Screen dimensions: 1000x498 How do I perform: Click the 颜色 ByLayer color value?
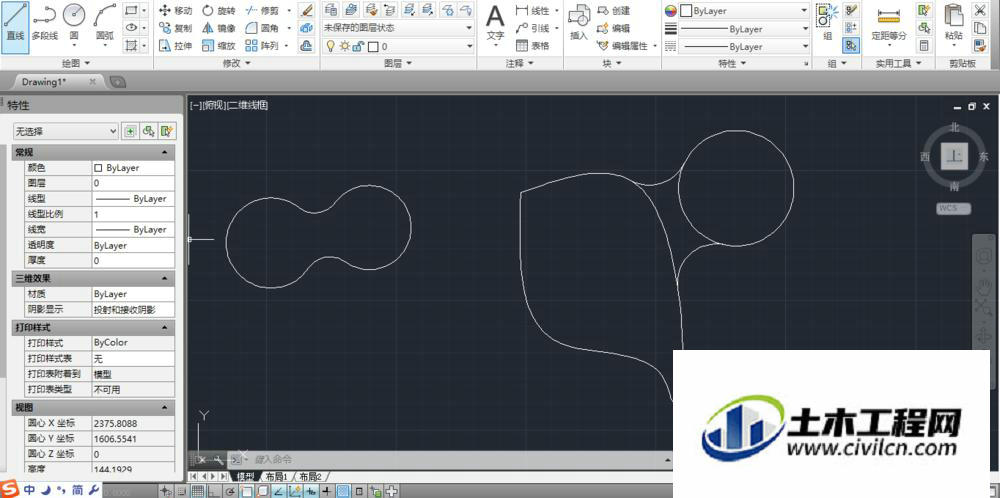pyautogui.click(x=133, y=168)
